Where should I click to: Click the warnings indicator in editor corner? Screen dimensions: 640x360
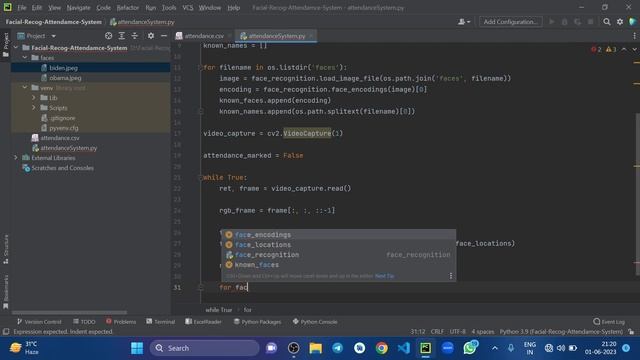tap(611, 49)
